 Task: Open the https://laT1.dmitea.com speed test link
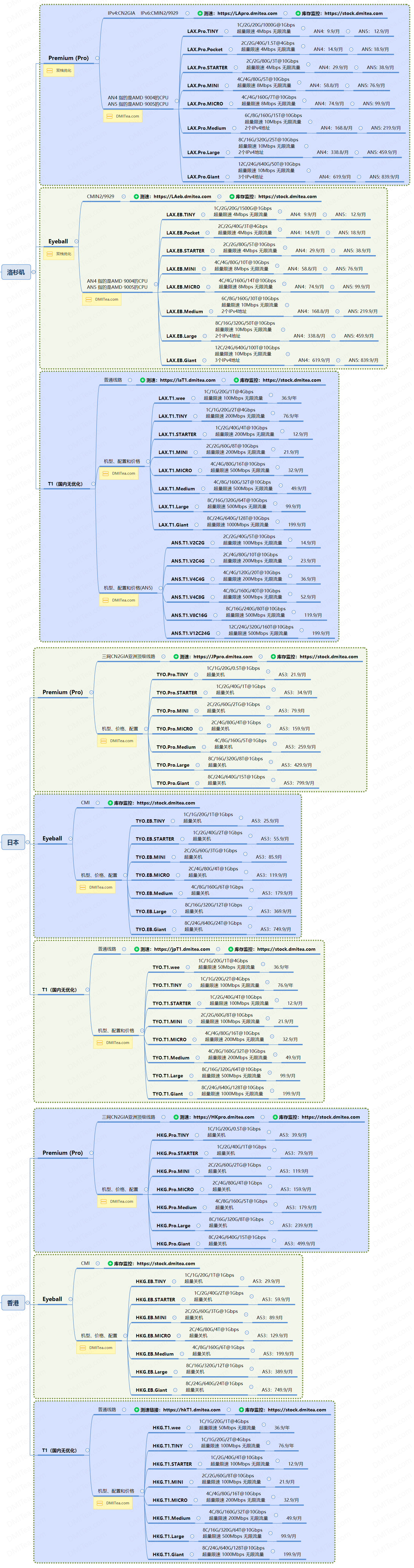pyautogui.click(x=188, y=381)
